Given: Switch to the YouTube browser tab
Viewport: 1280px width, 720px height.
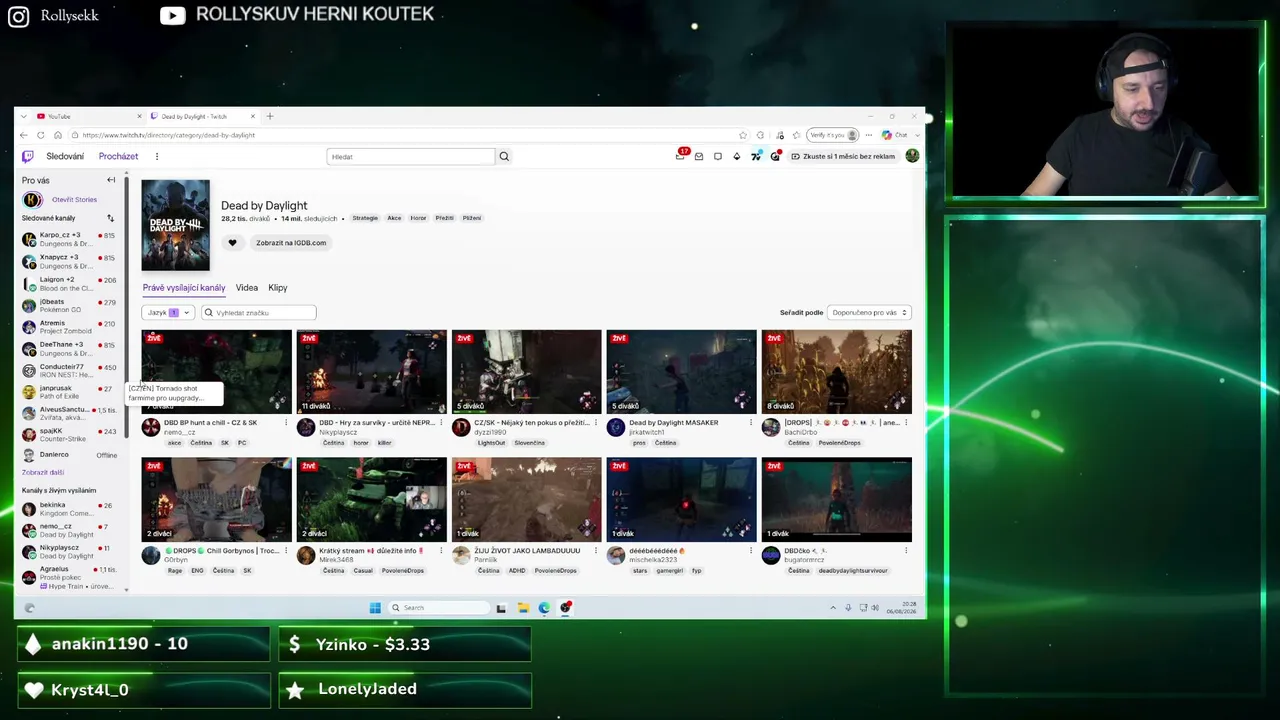Looking at the screenshot, I should tap(88, 116).
